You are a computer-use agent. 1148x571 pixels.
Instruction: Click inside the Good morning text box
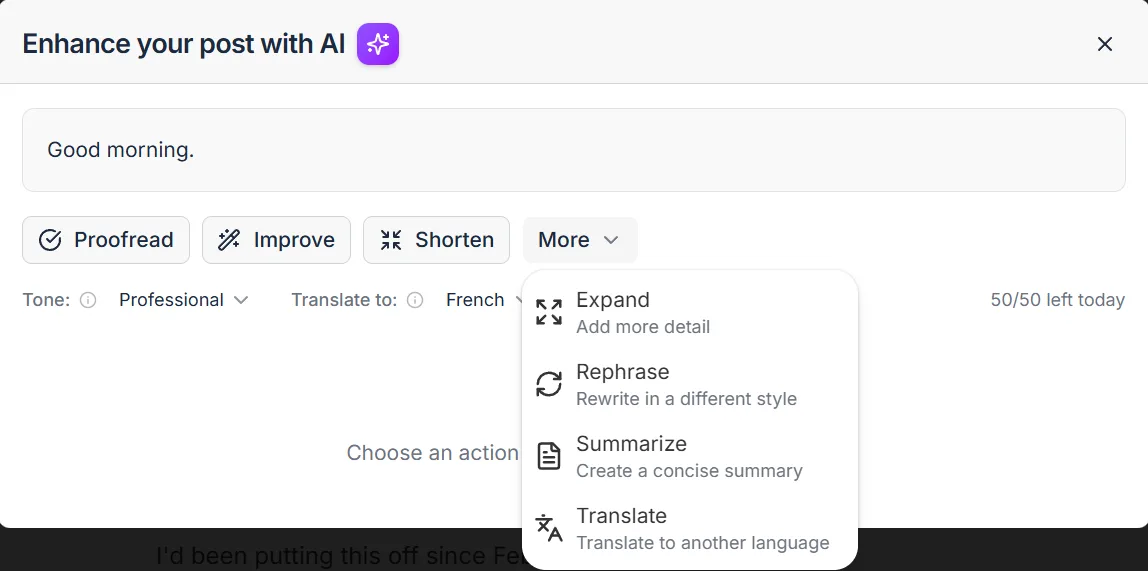[573, 150]
